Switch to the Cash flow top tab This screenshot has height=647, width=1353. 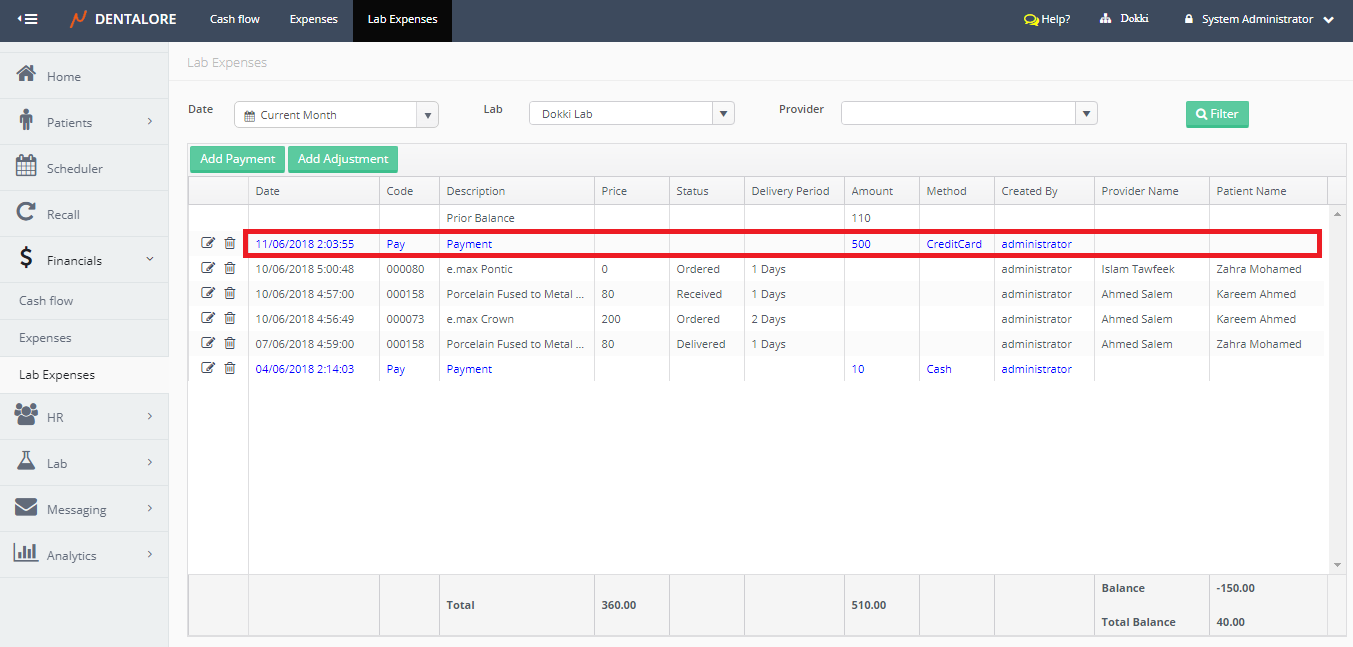click(235, 19)
